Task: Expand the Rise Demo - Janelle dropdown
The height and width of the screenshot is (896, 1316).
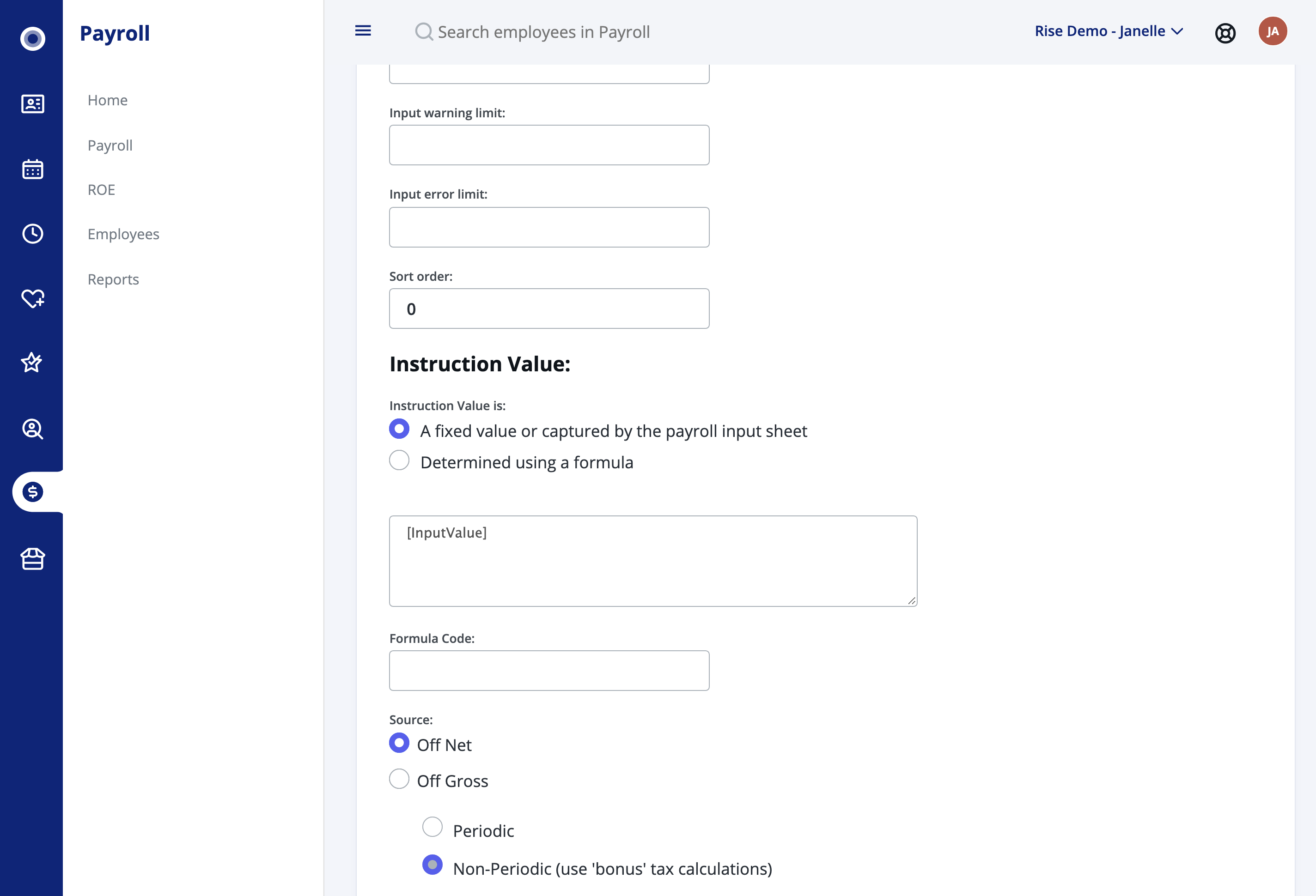Action: 1109,31
